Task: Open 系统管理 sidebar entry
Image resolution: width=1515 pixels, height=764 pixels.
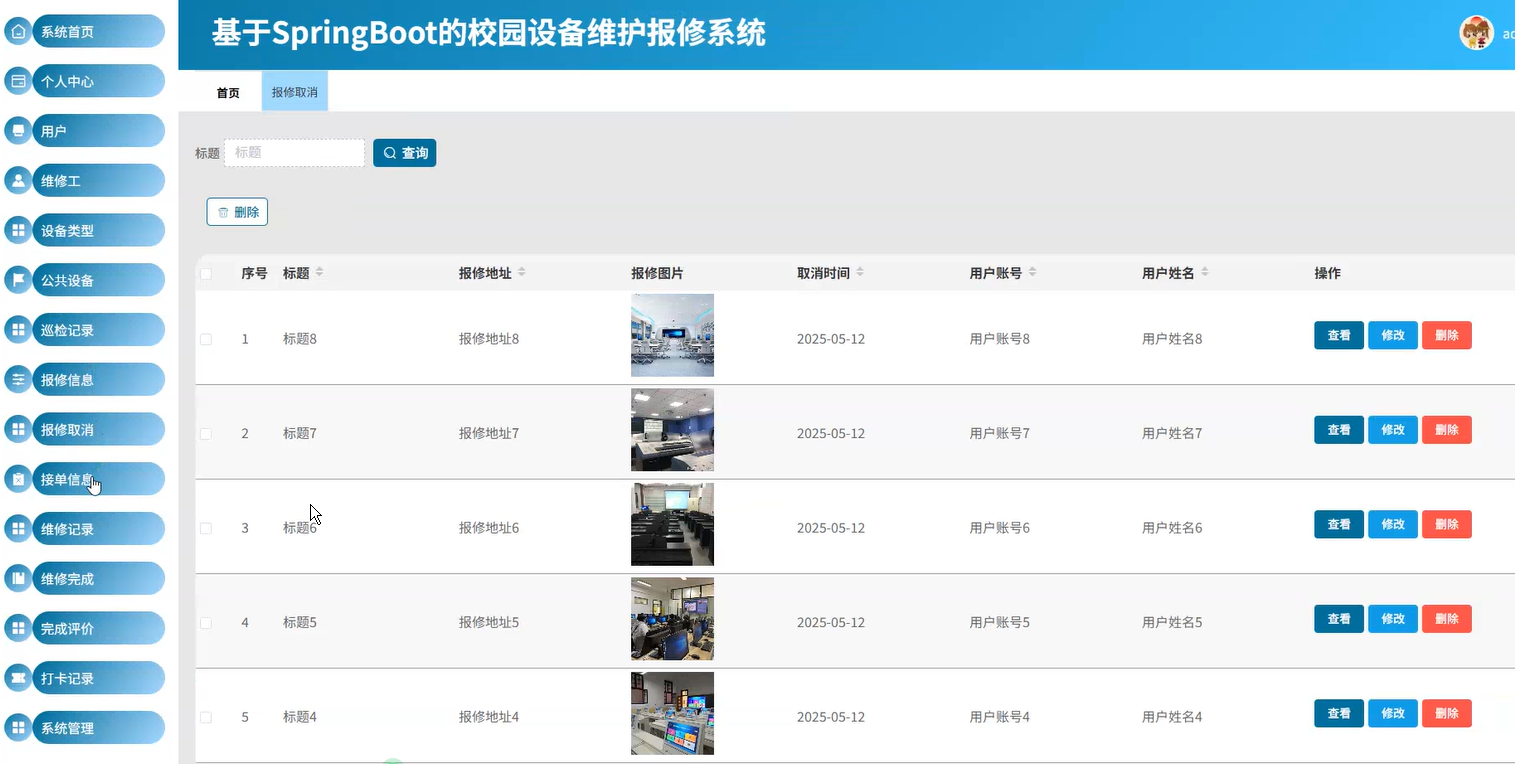Action: (98, 728)
